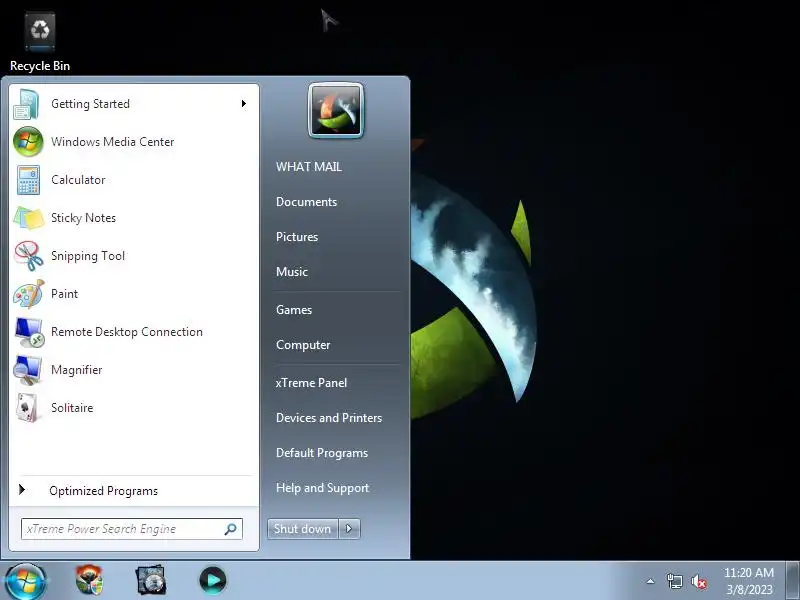Open Help and Support
800x600 pixels.
(322, 488)
